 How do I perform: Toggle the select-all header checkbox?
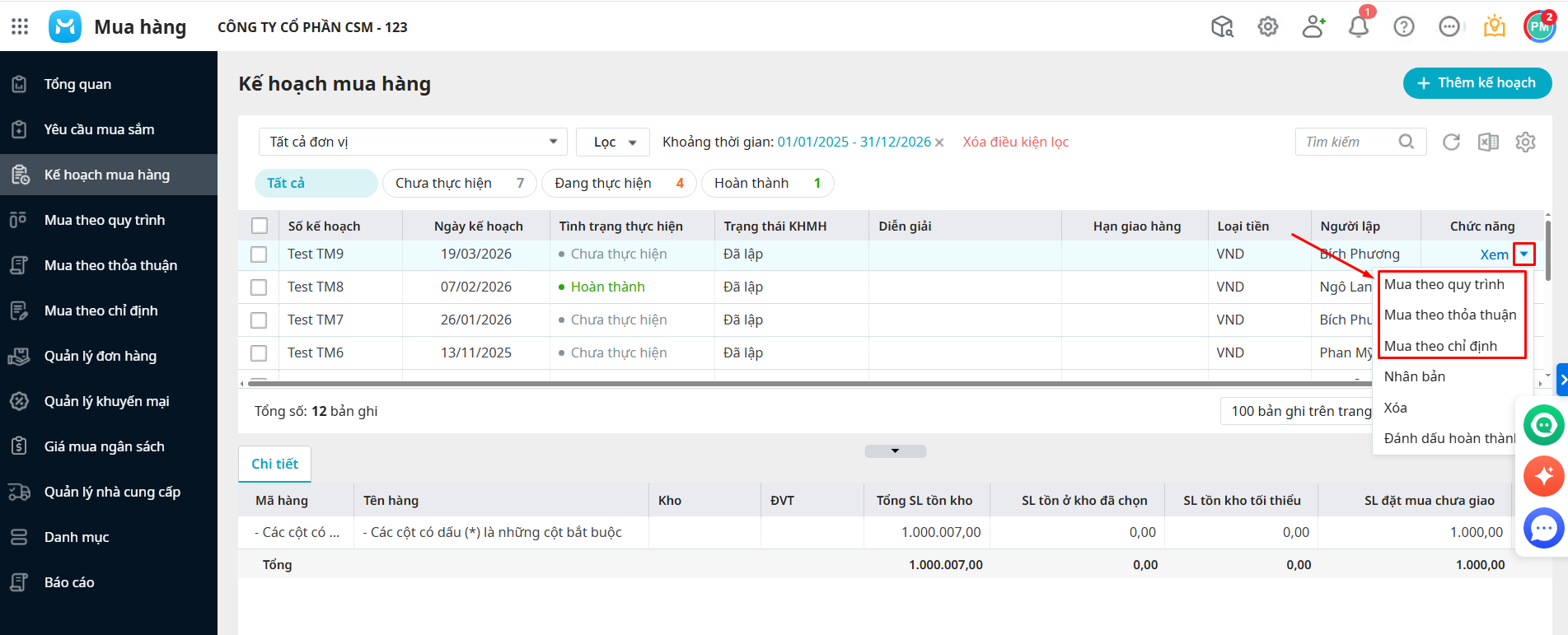[260, 226]
